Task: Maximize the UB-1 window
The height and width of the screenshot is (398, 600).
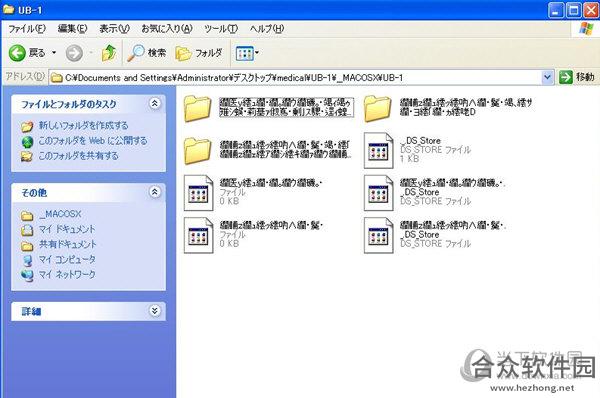Action: click(574, 10)
